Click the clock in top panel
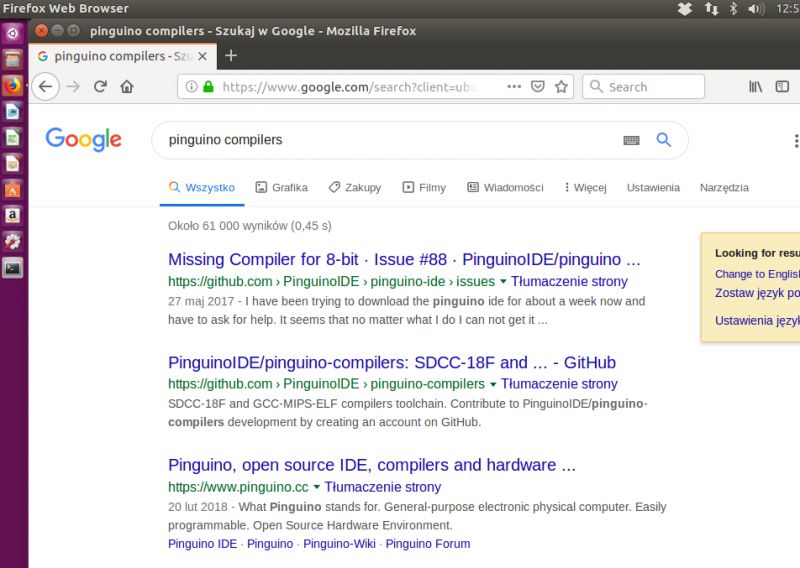 tap(788, 9)
